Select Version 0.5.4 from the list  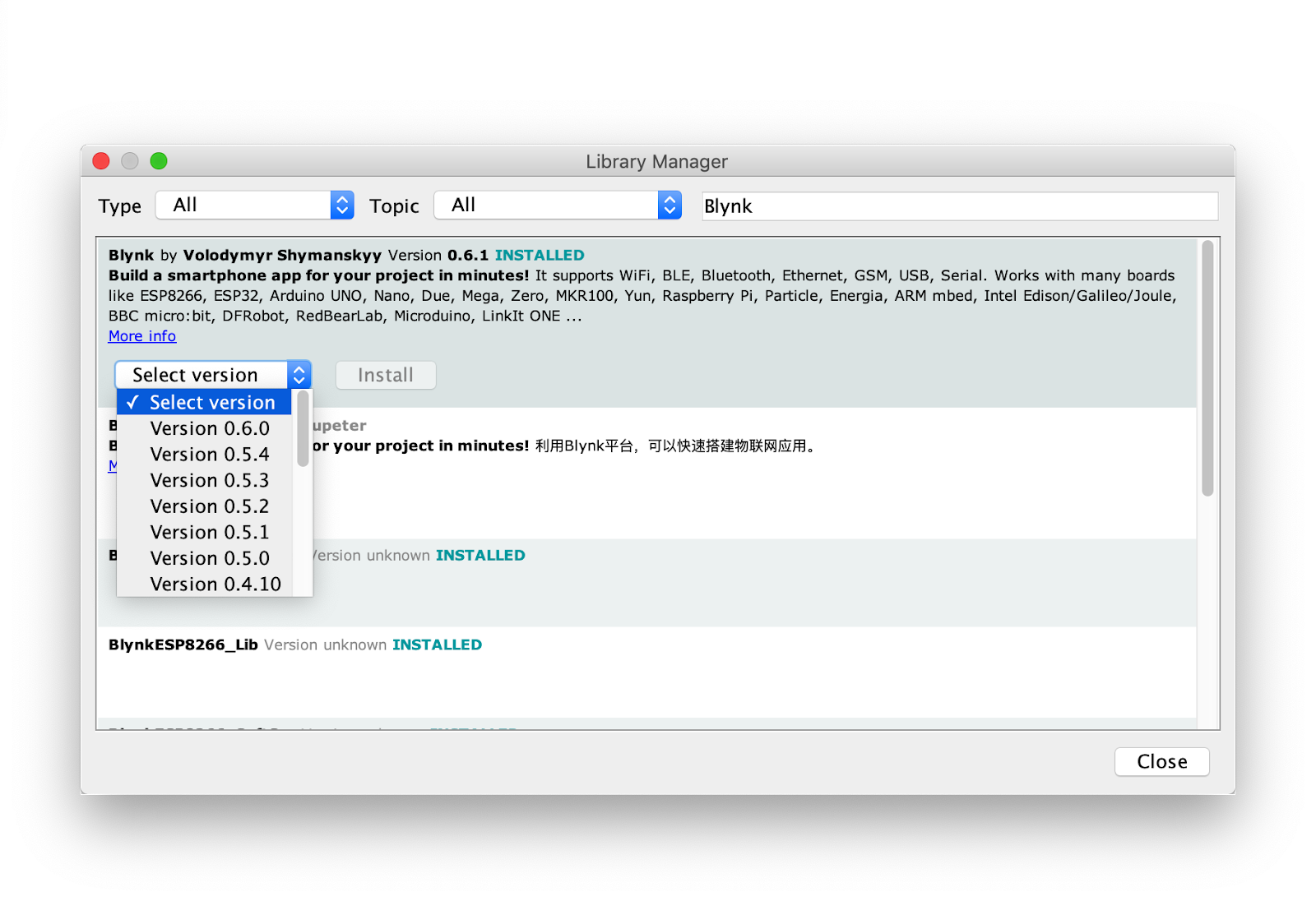click(x=204, y=455)
